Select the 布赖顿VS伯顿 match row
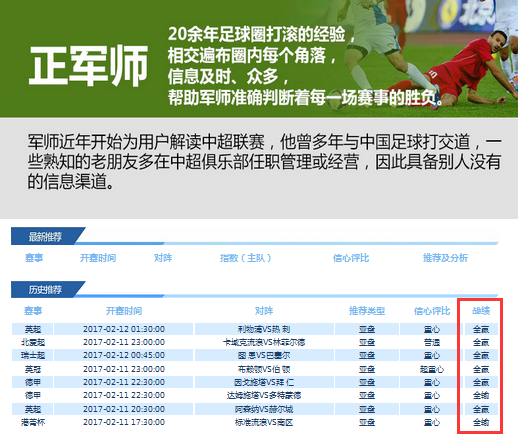518x437 pixels. (x=255, y=369)
